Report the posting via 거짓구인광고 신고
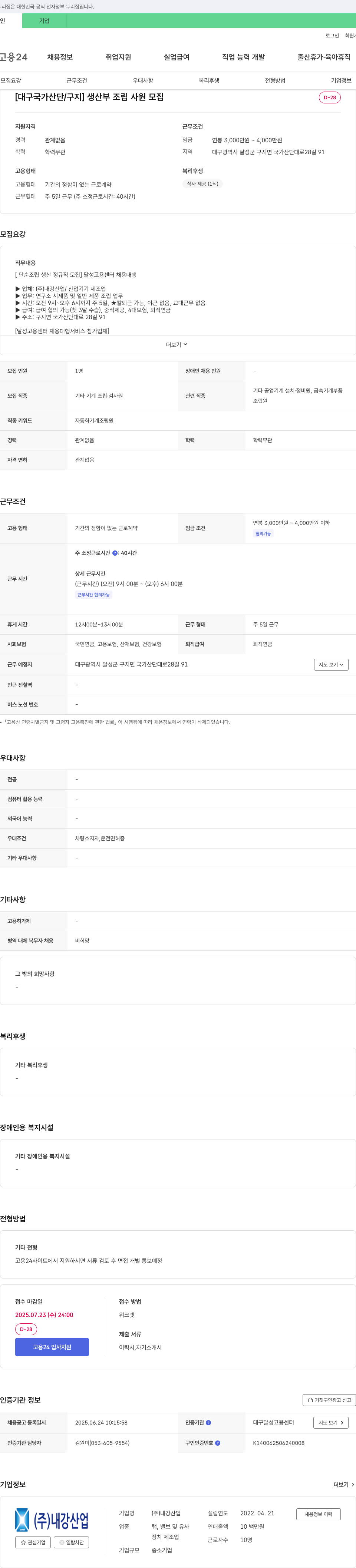The height and width of the screenshot is (1568, 356). coord(329,1400)
